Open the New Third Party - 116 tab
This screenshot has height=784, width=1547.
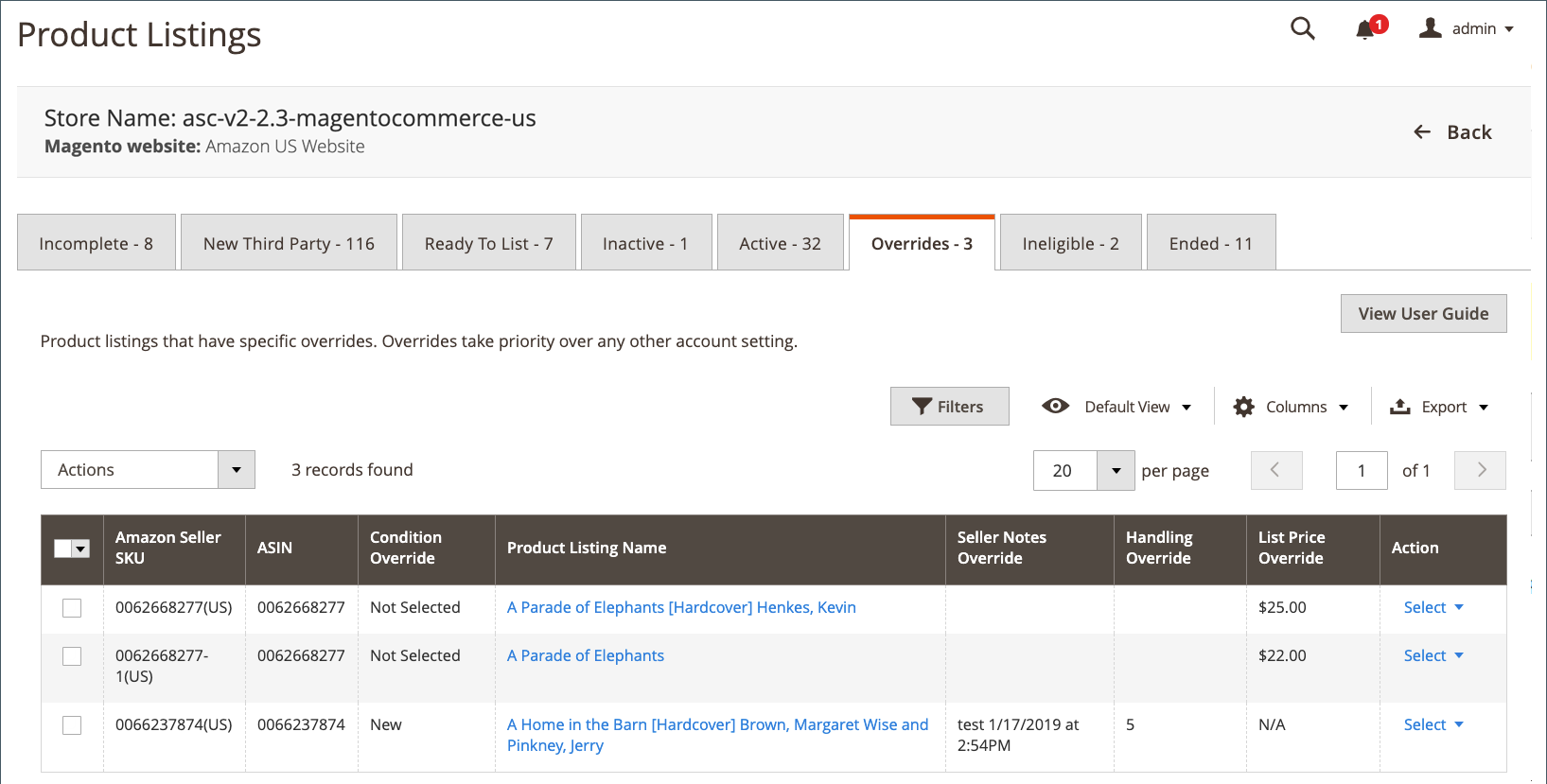[289, 244]
